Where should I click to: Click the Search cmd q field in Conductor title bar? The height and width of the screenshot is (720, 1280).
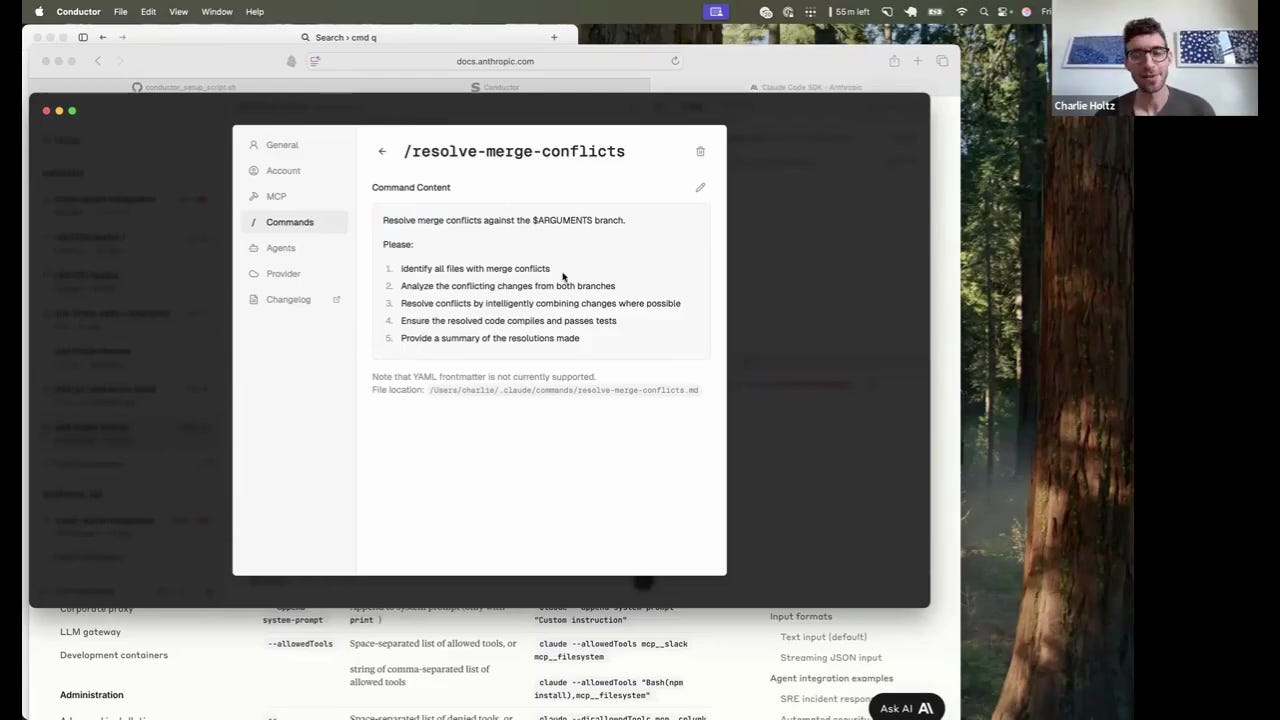click(x=340, y=38)
